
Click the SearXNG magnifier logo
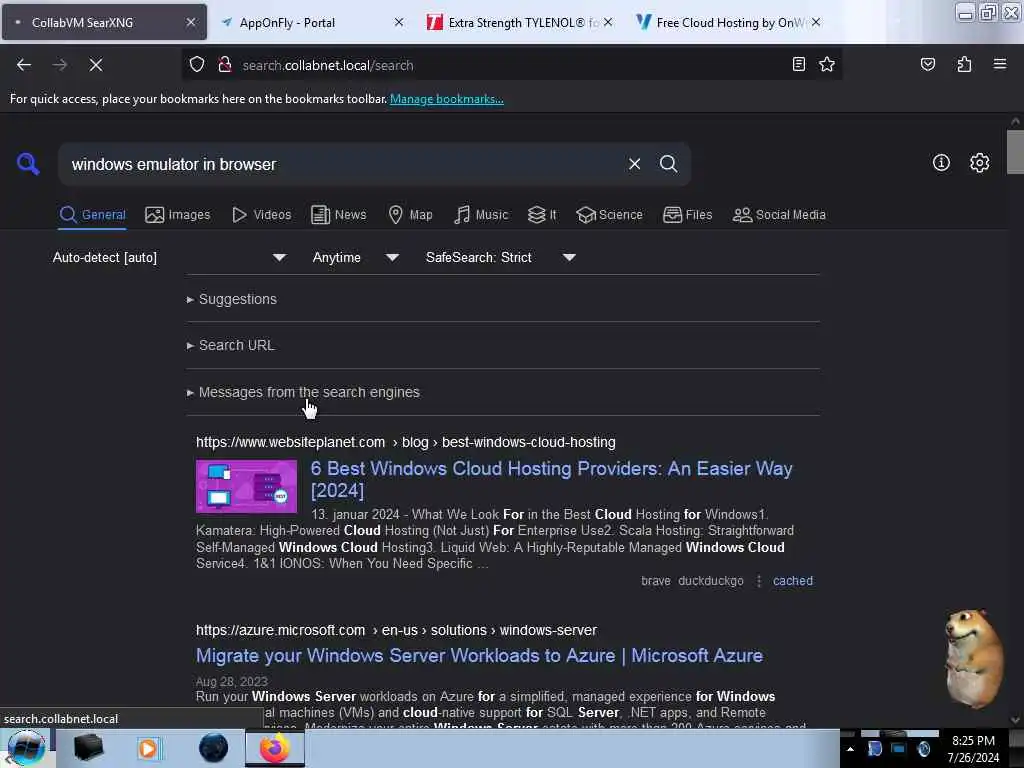pyautogui.click(x=28, y=163)
